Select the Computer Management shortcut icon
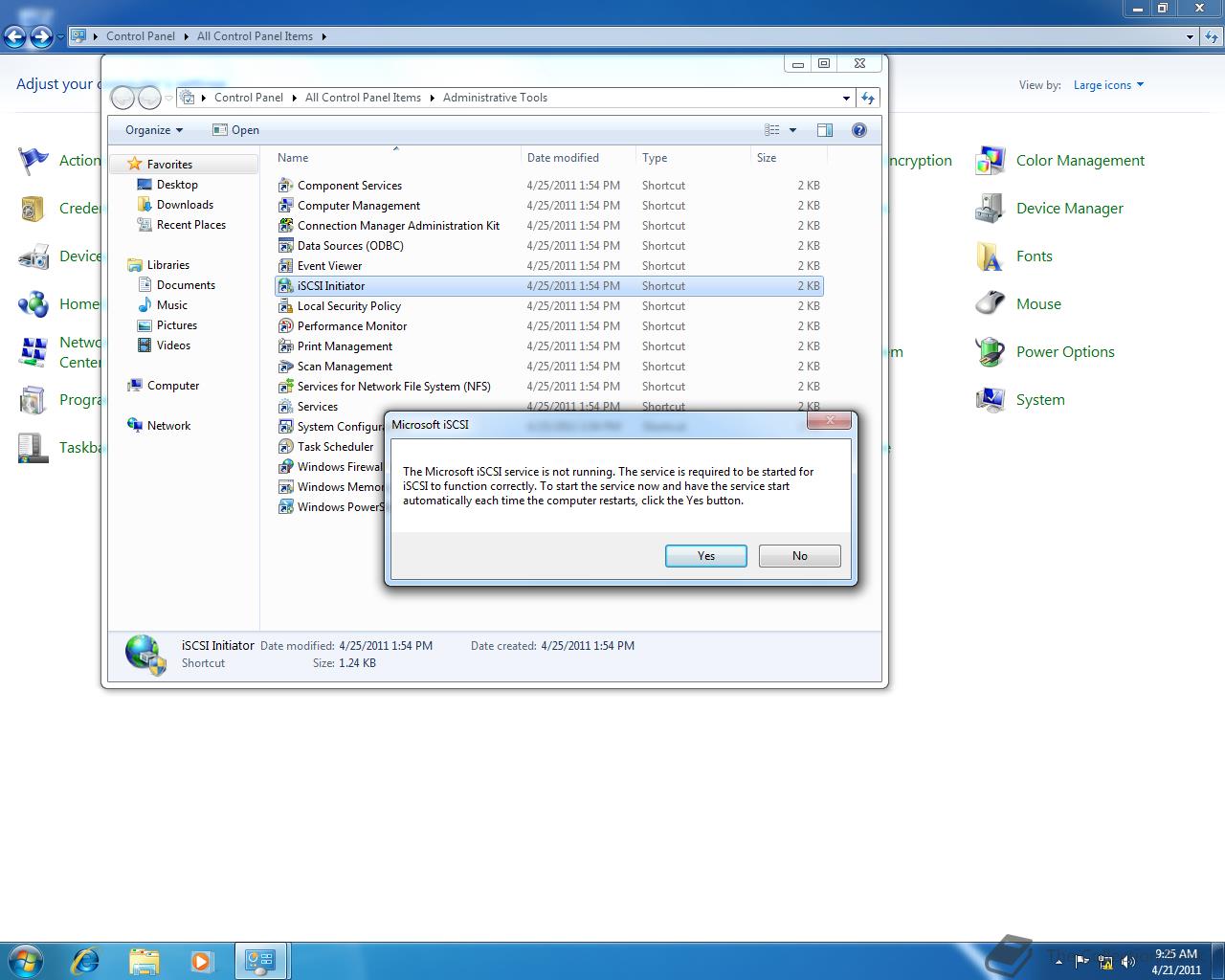This screenshot has height=980, width=1225. (x=285, y=206)
